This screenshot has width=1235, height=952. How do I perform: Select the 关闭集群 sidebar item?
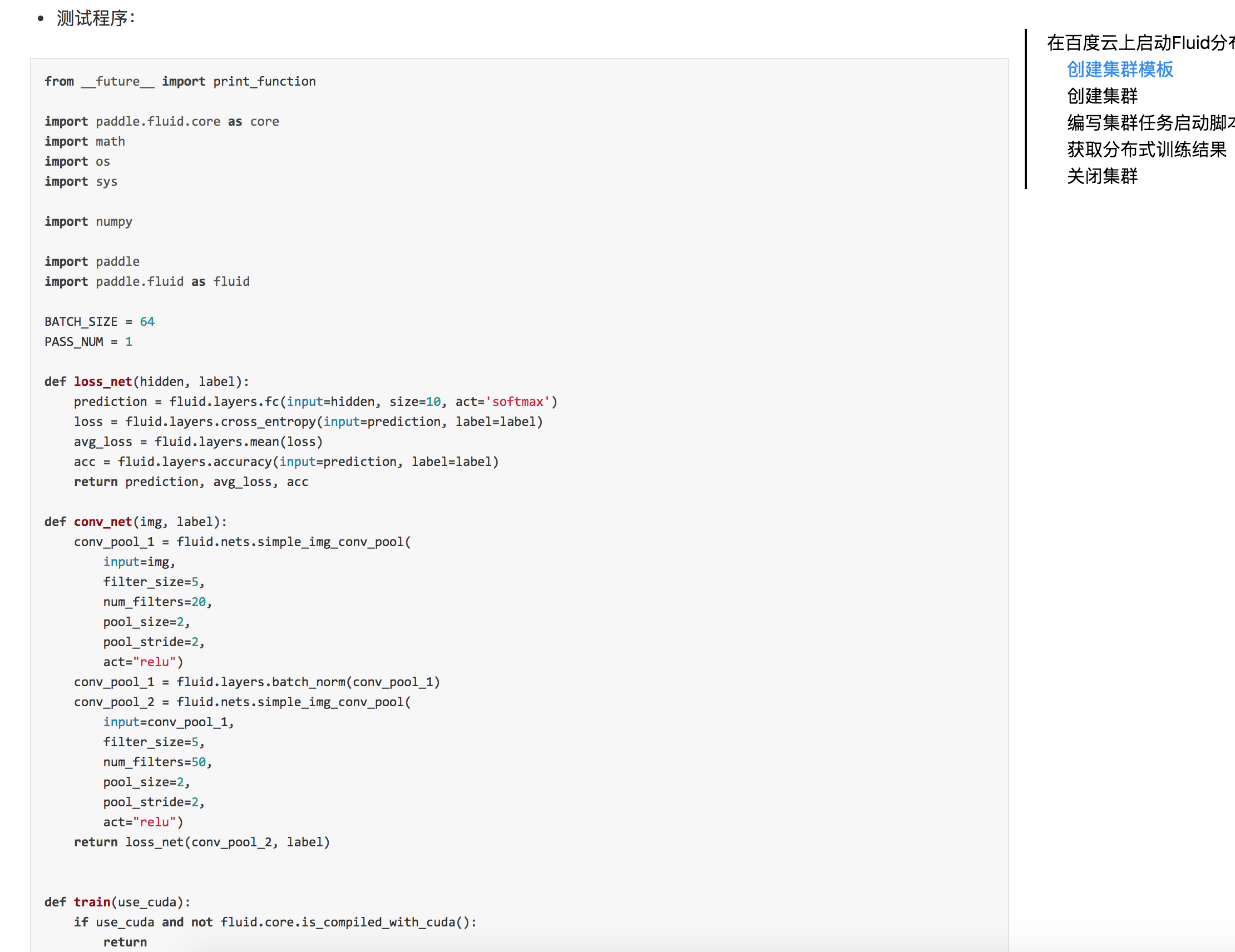(x=1101, y=176)
